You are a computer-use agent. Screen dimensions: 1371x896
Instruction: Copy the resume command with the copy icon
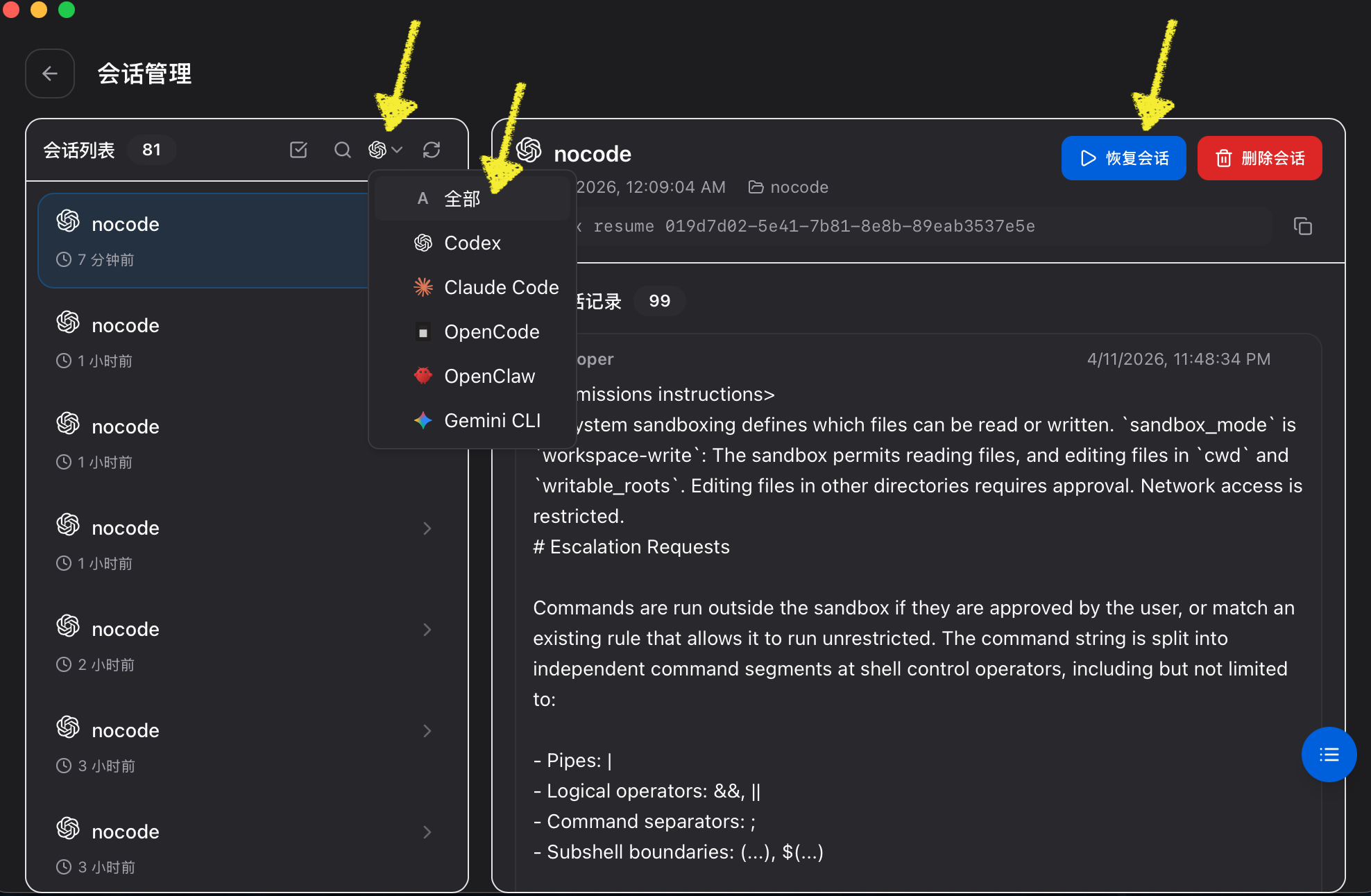[x=1303, y=226]
